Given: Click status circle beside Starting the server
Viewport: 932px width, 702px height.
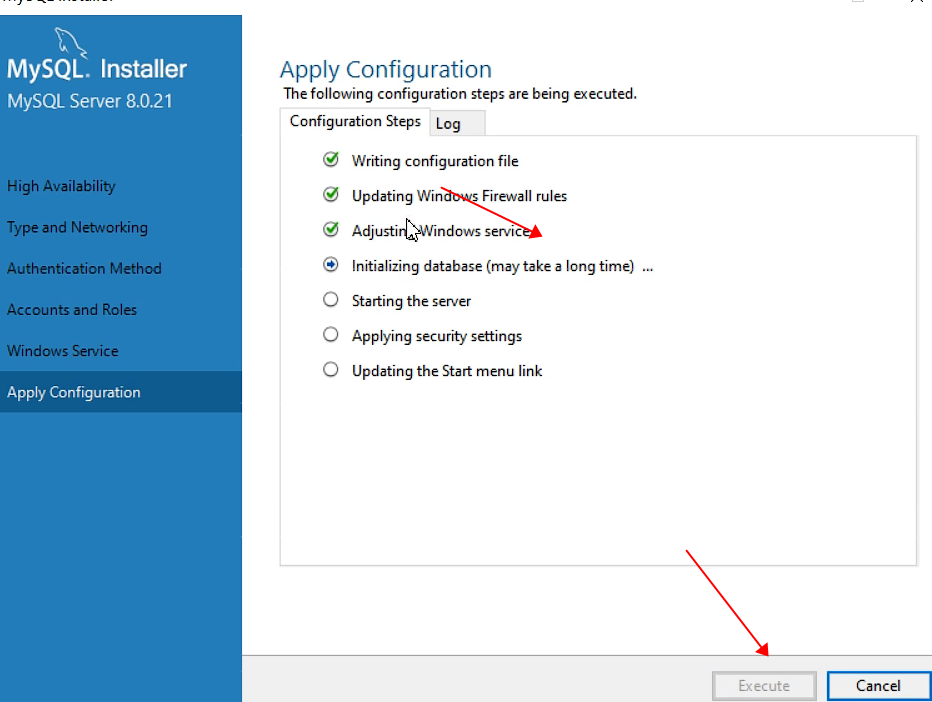Looking at the screenshot, I should 331,300.
